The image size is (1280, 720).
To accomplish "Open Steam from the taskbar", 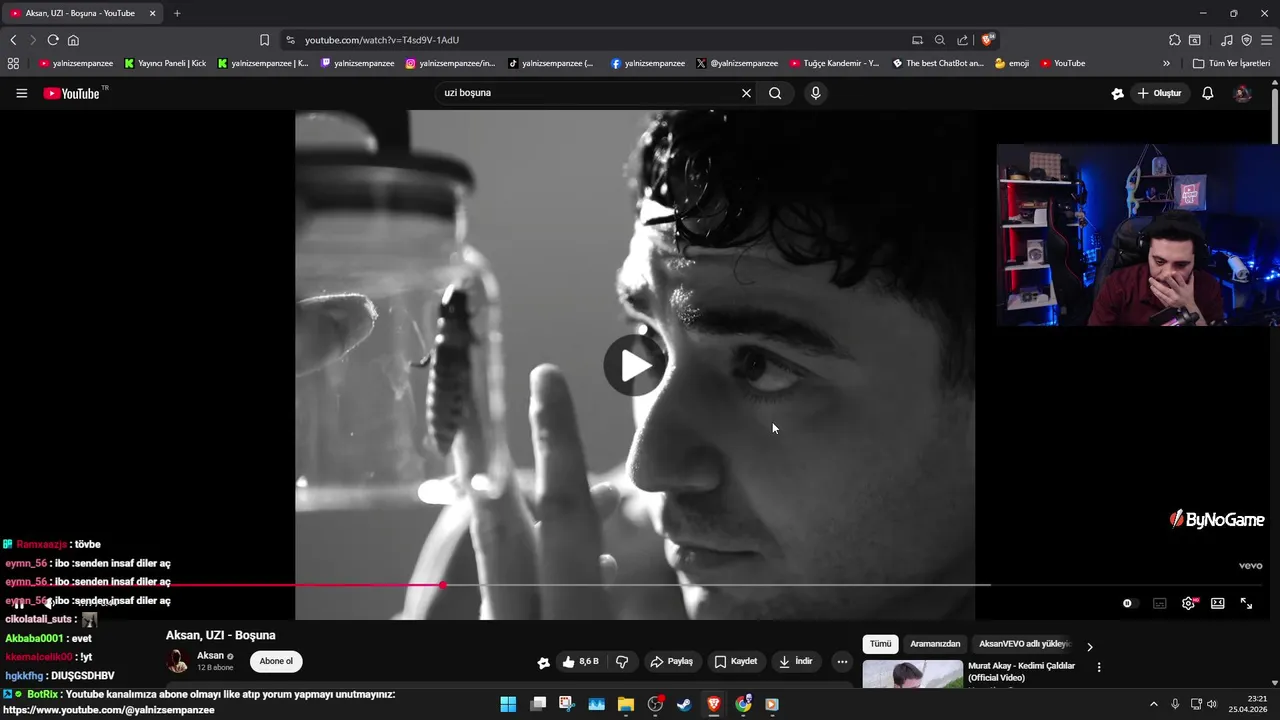I will (684, 704).
